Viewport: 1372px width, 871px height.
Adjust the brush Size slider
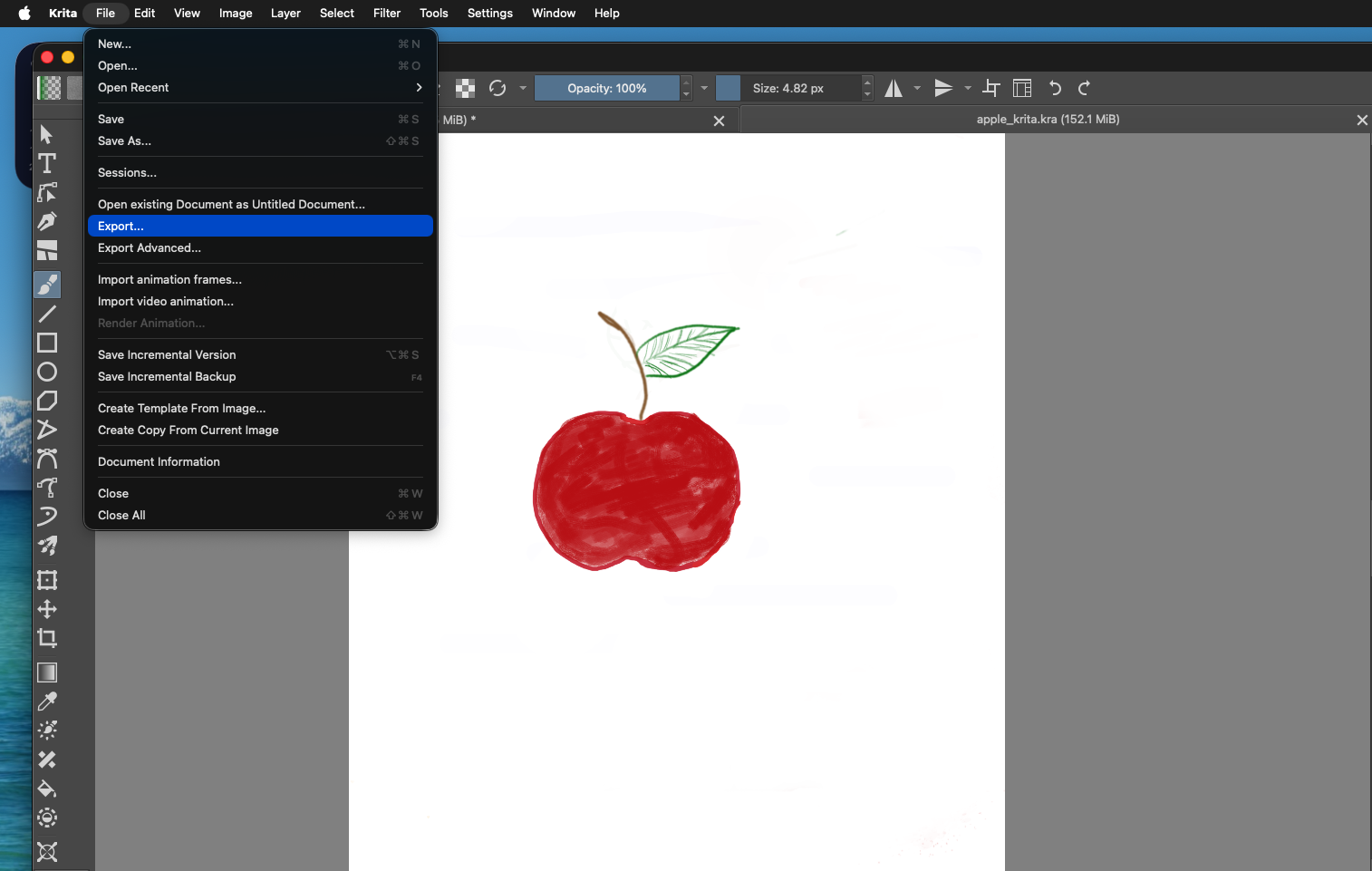coord(788,88)
